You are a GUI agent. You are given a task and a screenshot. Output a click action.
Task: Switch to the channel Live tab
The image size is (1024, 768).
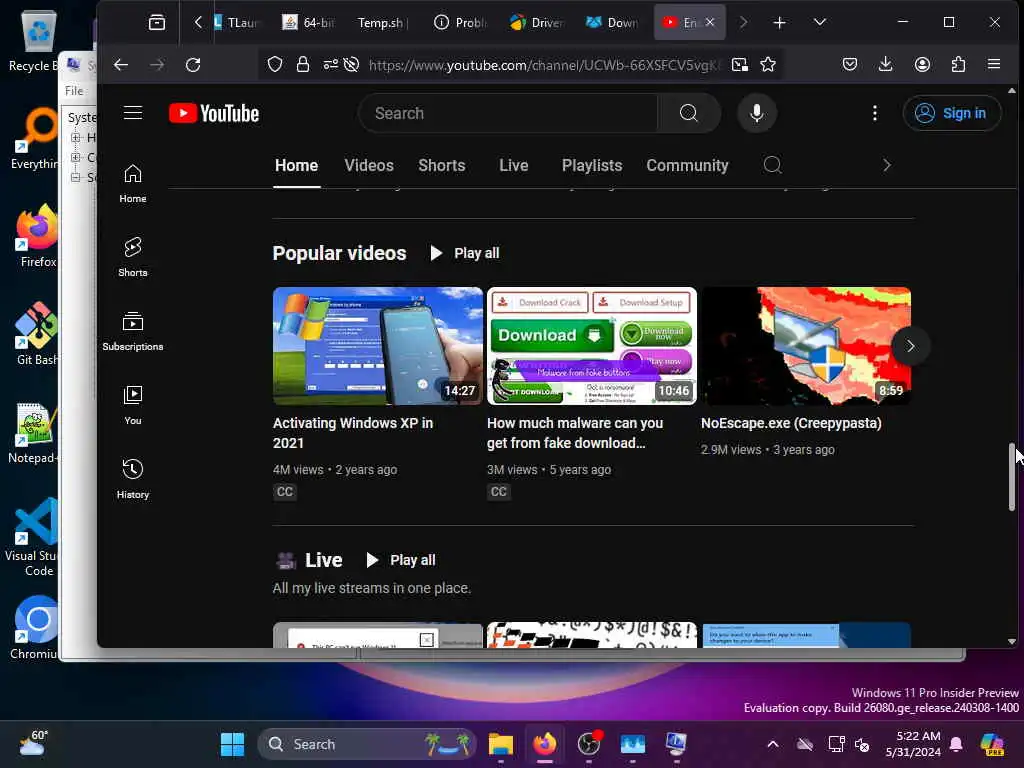point(513,165)
